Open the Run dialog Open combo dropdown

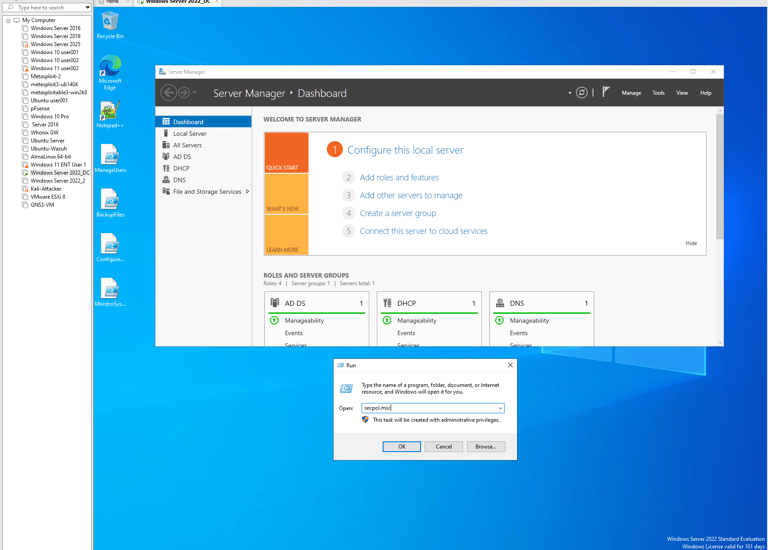(500, 408)
